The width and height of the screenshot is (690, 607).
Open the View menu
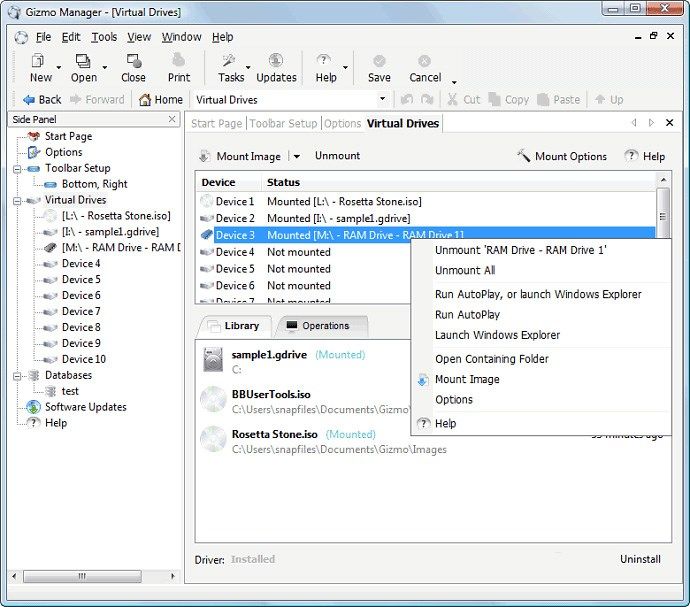click(139, 37)
